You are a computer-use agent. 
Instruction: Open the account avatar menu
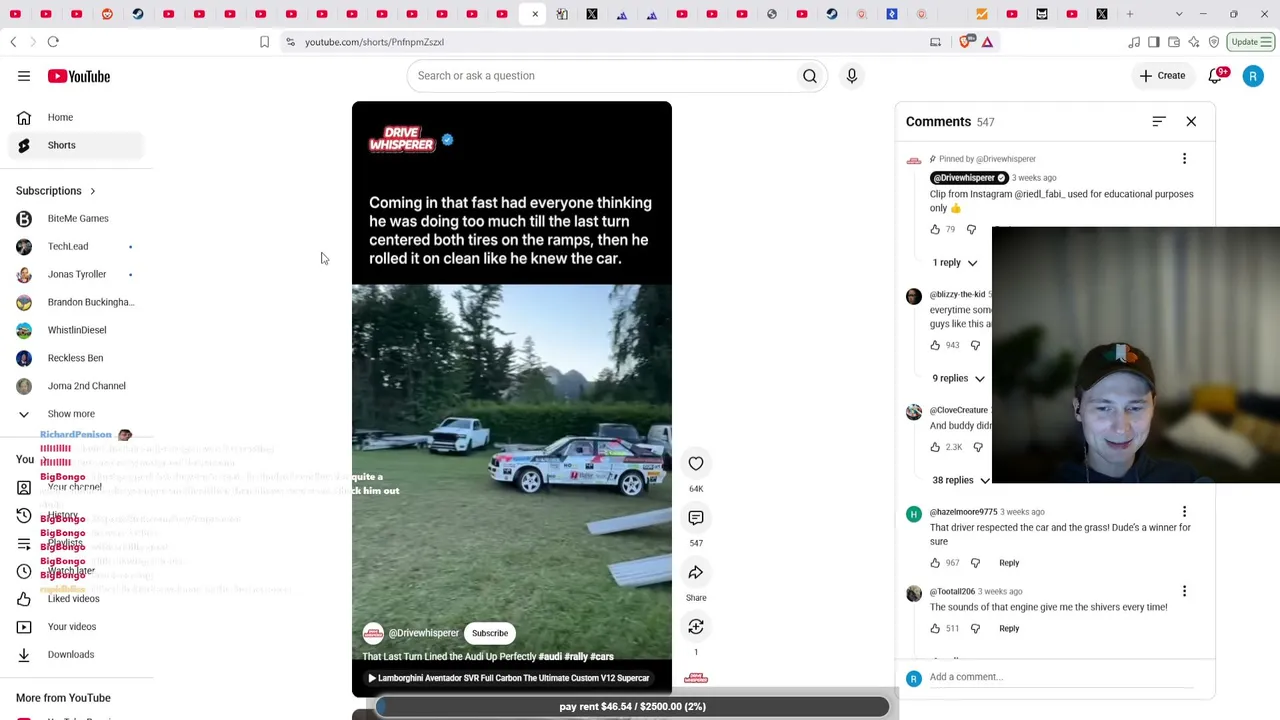point(1253,76)
